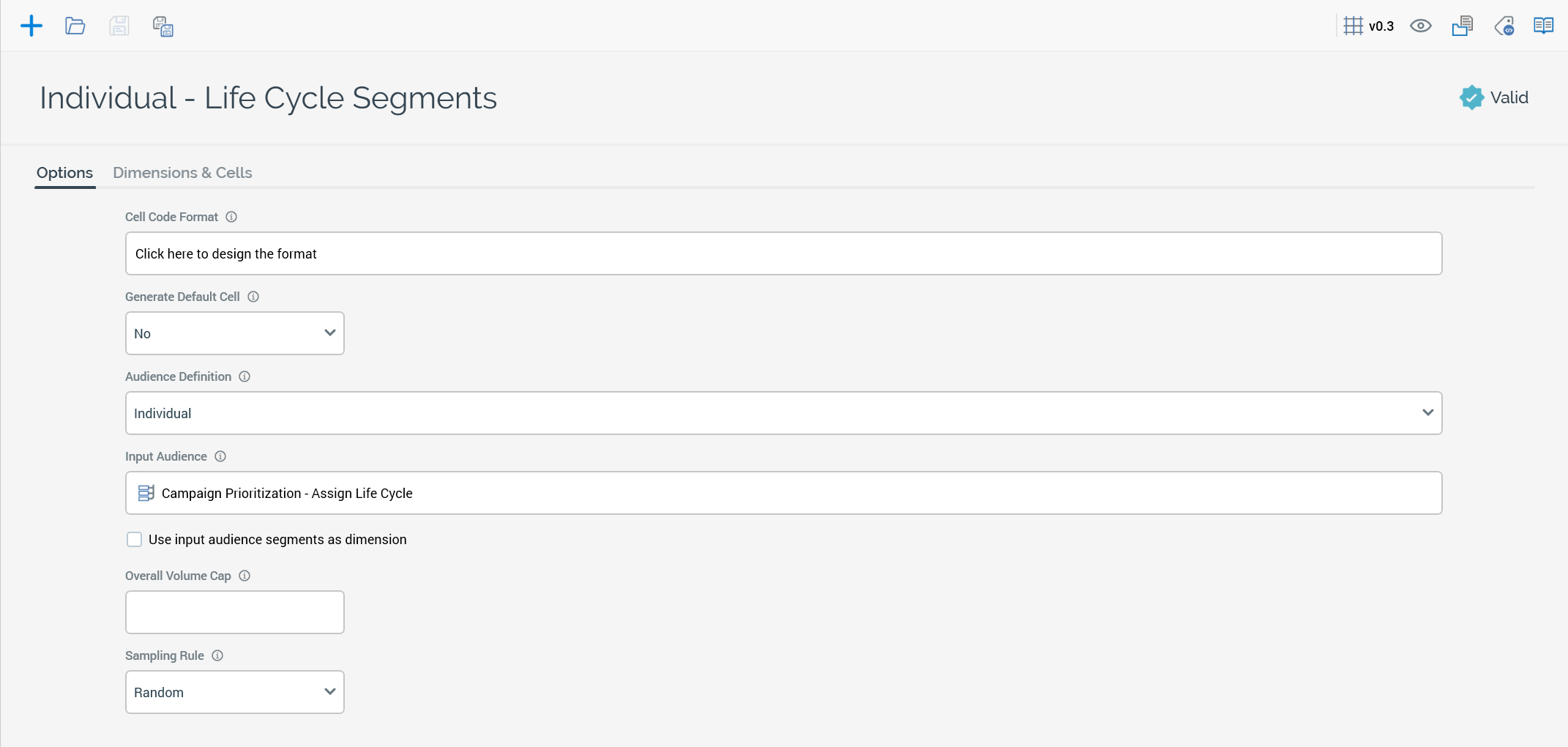Screen dimensions: 1568x747
Task: Open the Input Audience 'Campaign Prioritization' field
Action: [783, 493]
